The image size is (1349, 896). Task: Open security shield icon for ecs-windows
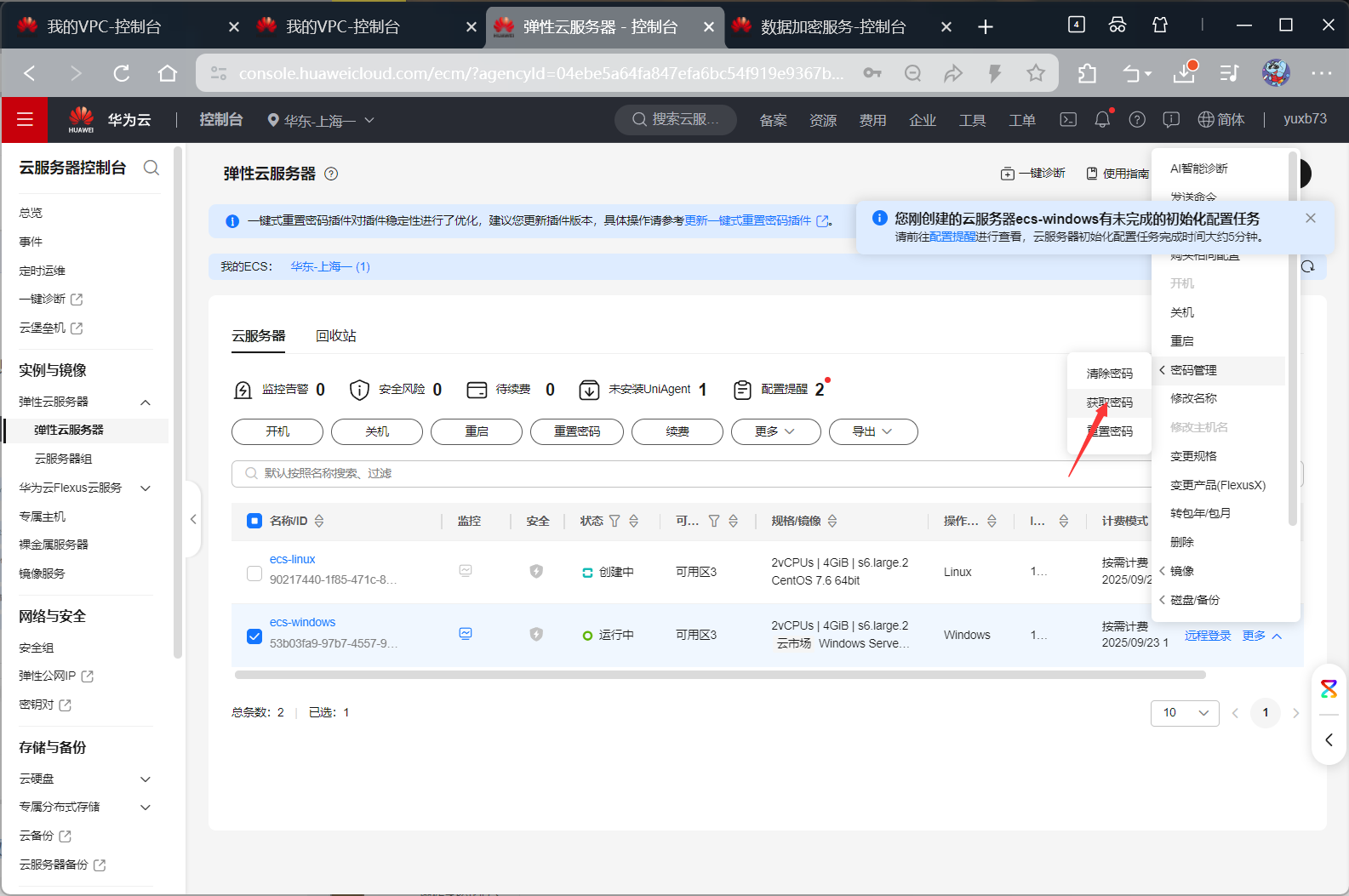(x=536, y=634)
